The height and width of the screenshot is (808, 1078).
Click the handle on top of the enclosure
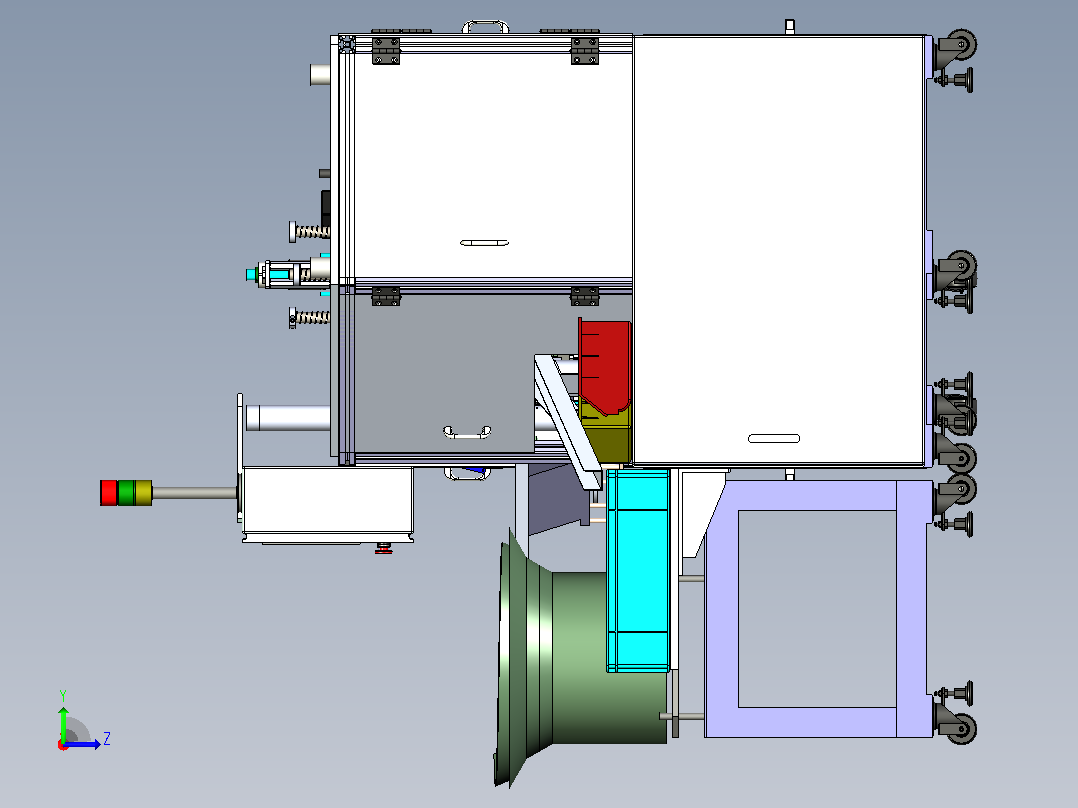click(486, 26)
